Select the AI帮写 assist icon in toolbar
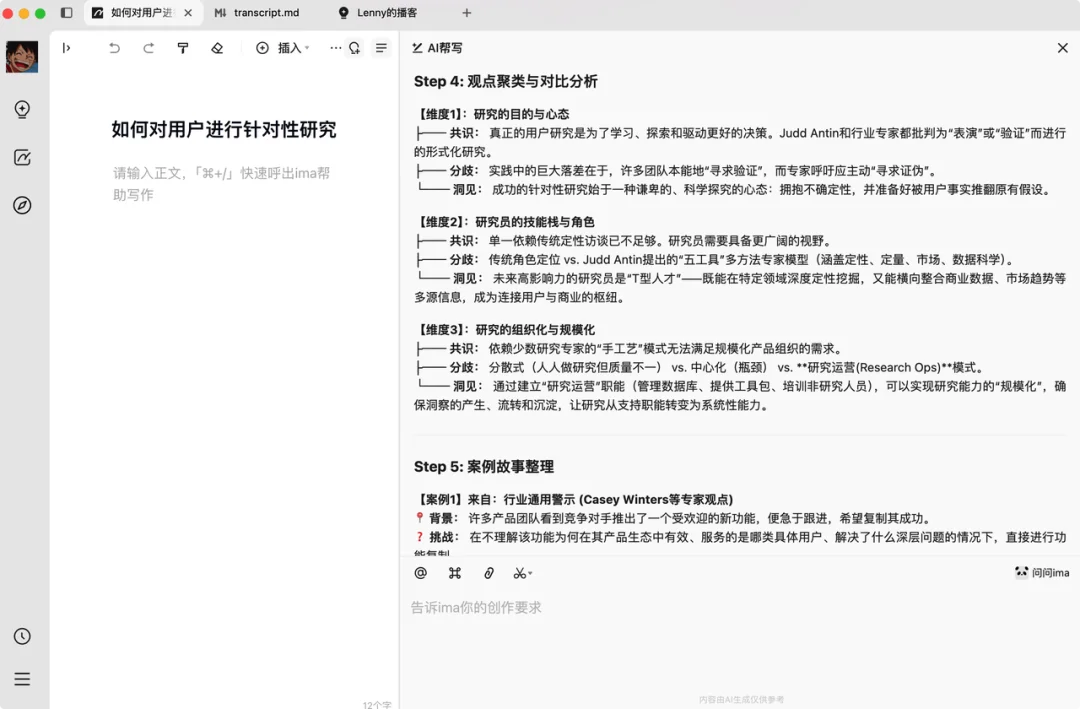Viewport: 1080px width, 709px height. point(355,48)
